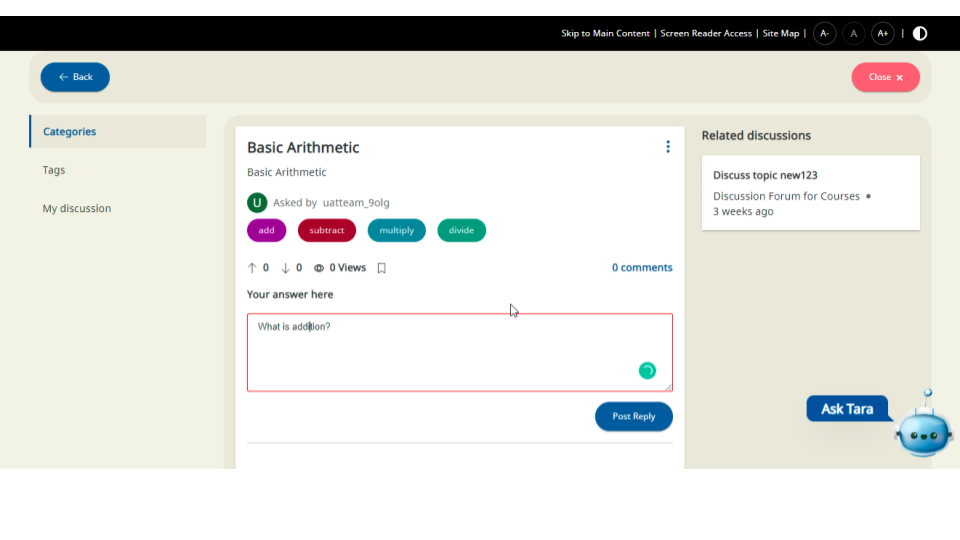Open the Ask Tara chatbot robot
The height and width of the screenshot is (540, 960).
pyautogui.click(x=923, y=428)
